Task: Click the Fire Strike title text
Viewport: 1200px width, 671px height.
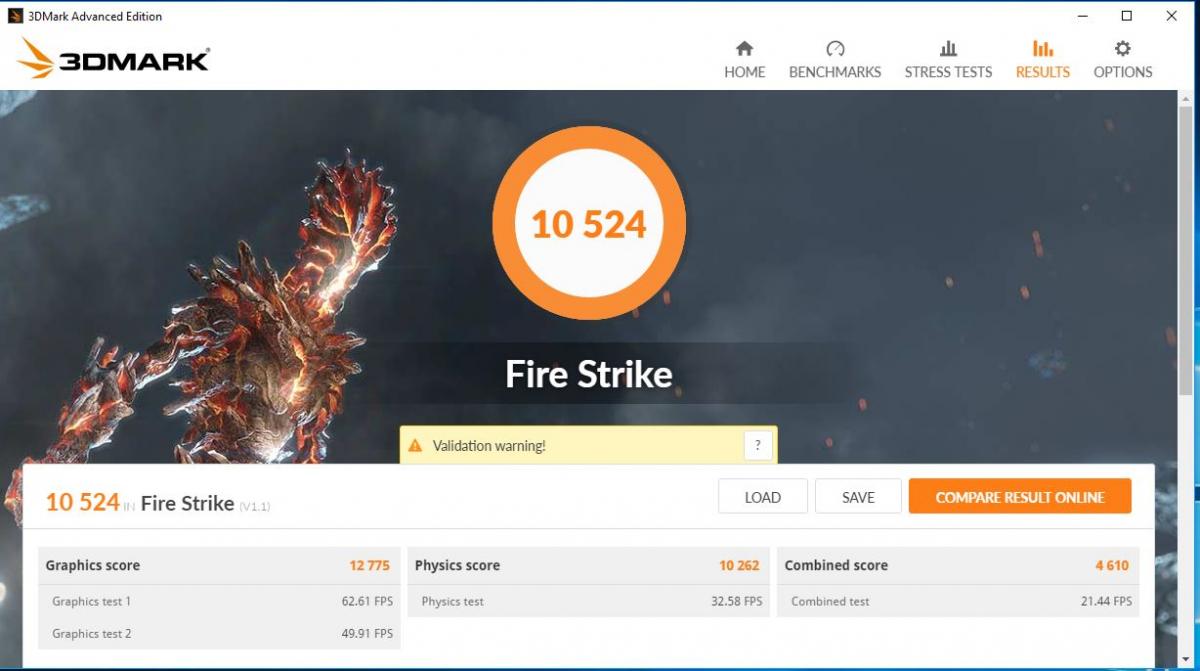Action: [589, 374]
